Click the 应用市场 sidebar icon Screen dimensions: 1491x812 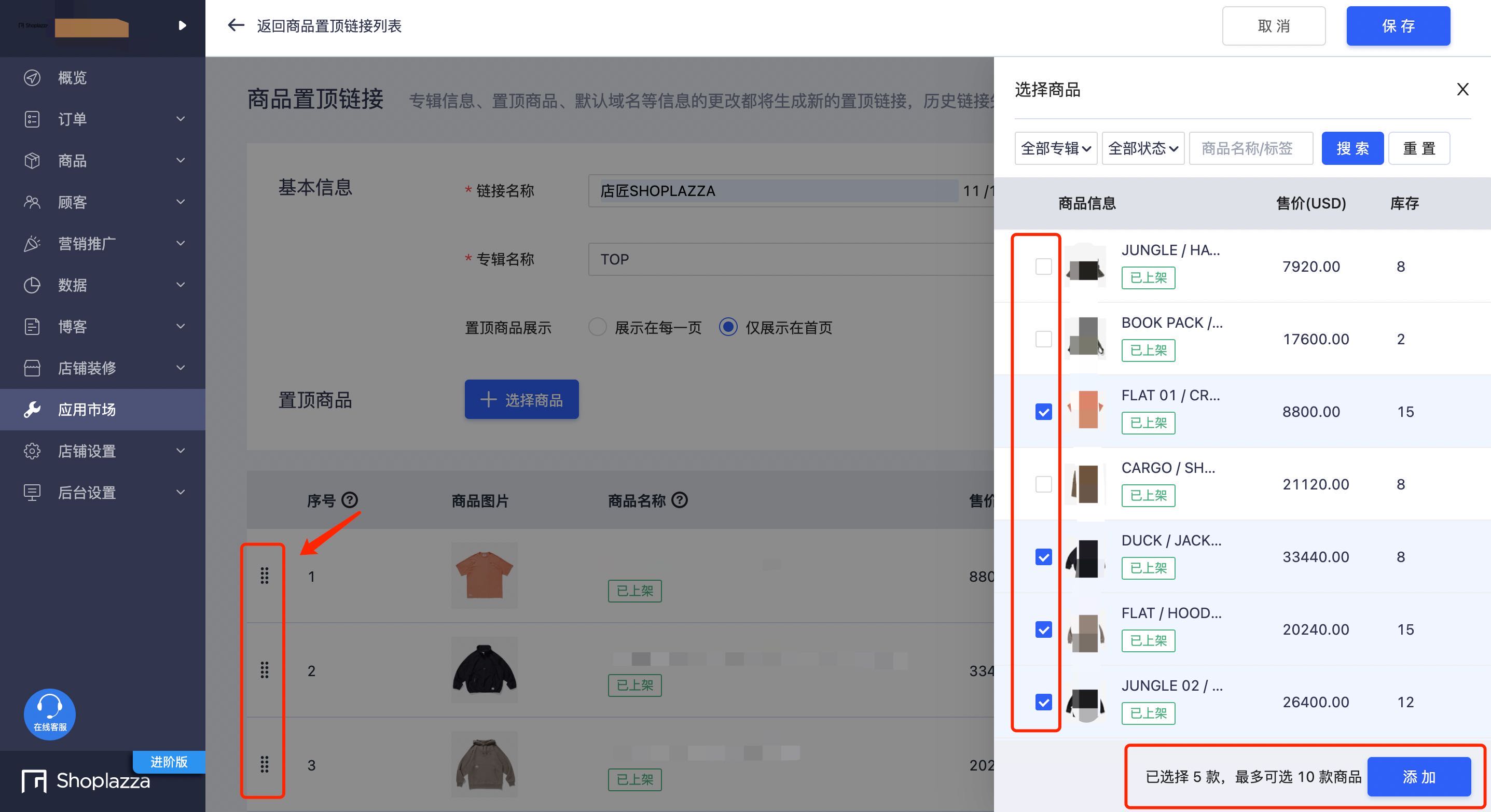[30, 408]
